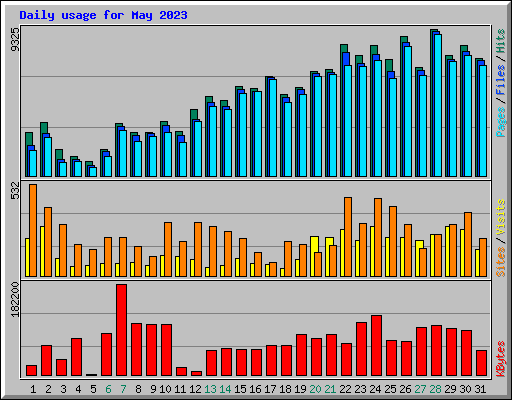
Task: Click the "Visits" legend label
Action: coord(501,218)
